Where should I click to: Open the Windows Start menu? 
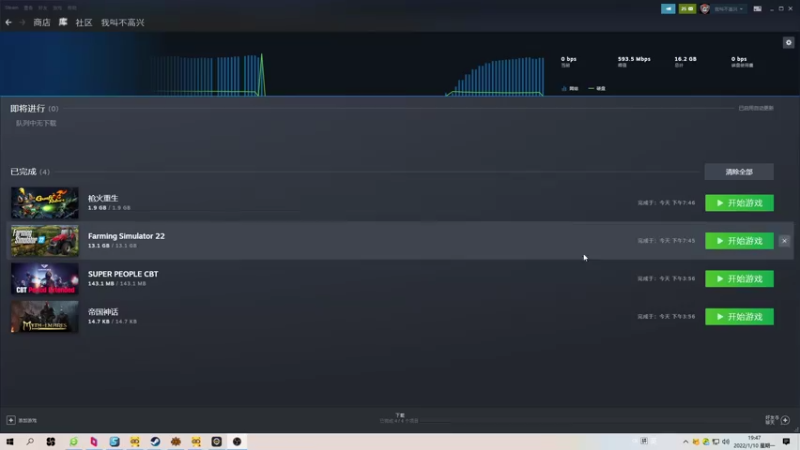point(10,442)
